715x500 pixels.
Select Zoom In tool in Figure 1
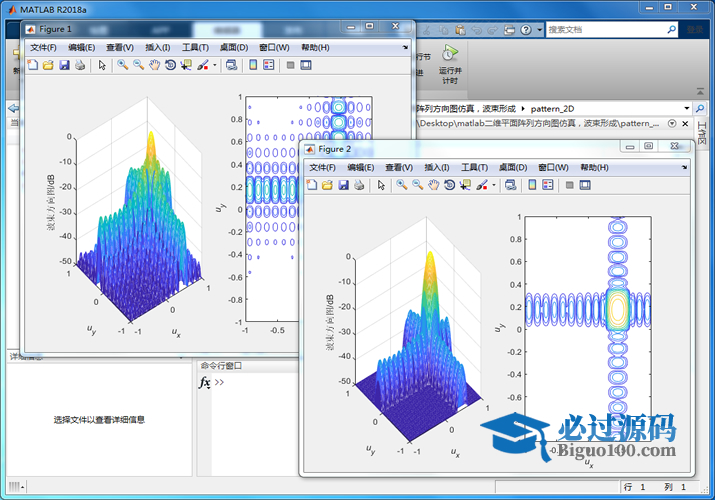pos(122,65)
